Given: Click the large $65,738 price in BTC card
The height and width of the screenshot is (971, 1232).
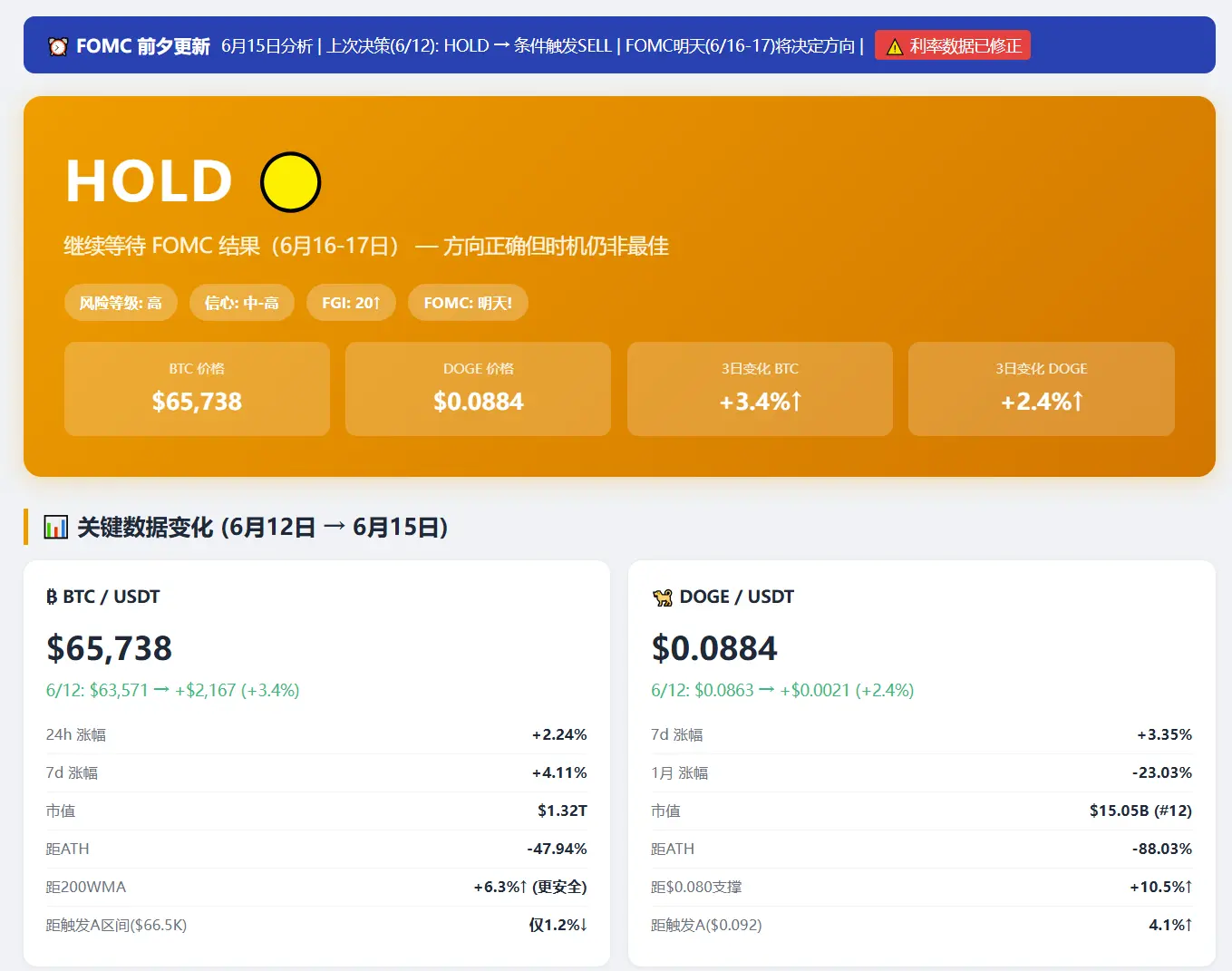Looking at the screenshot, I should coord(110,648).
